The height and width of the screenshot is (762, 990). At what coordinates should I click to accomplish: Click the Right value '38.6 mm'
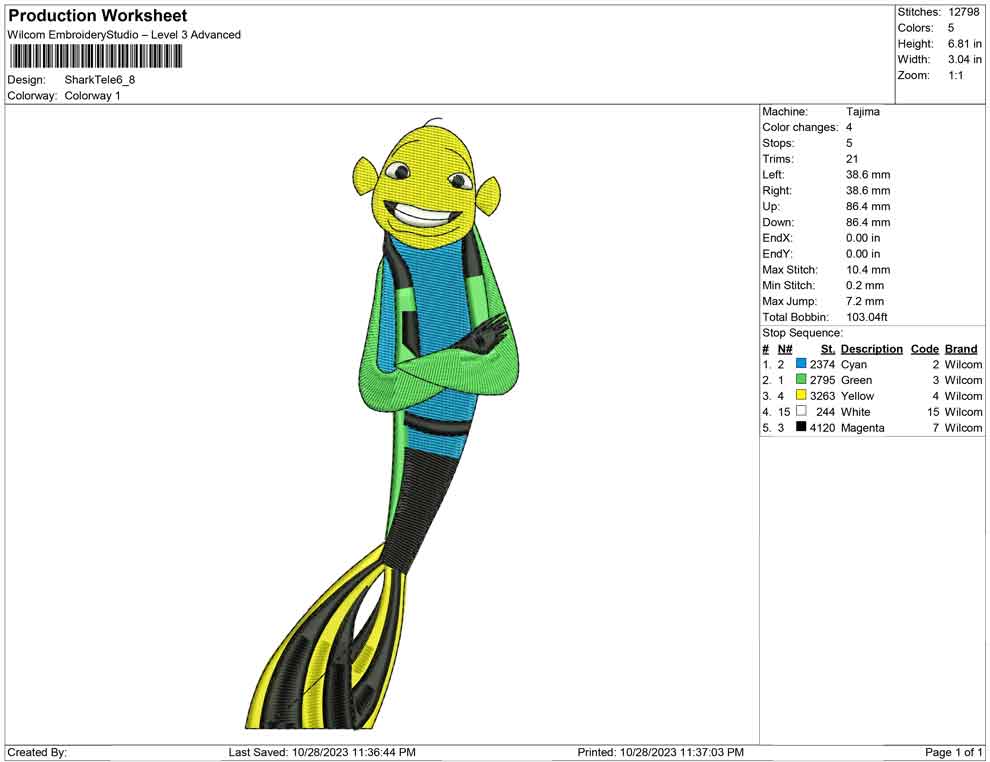[x=868, y=191]
